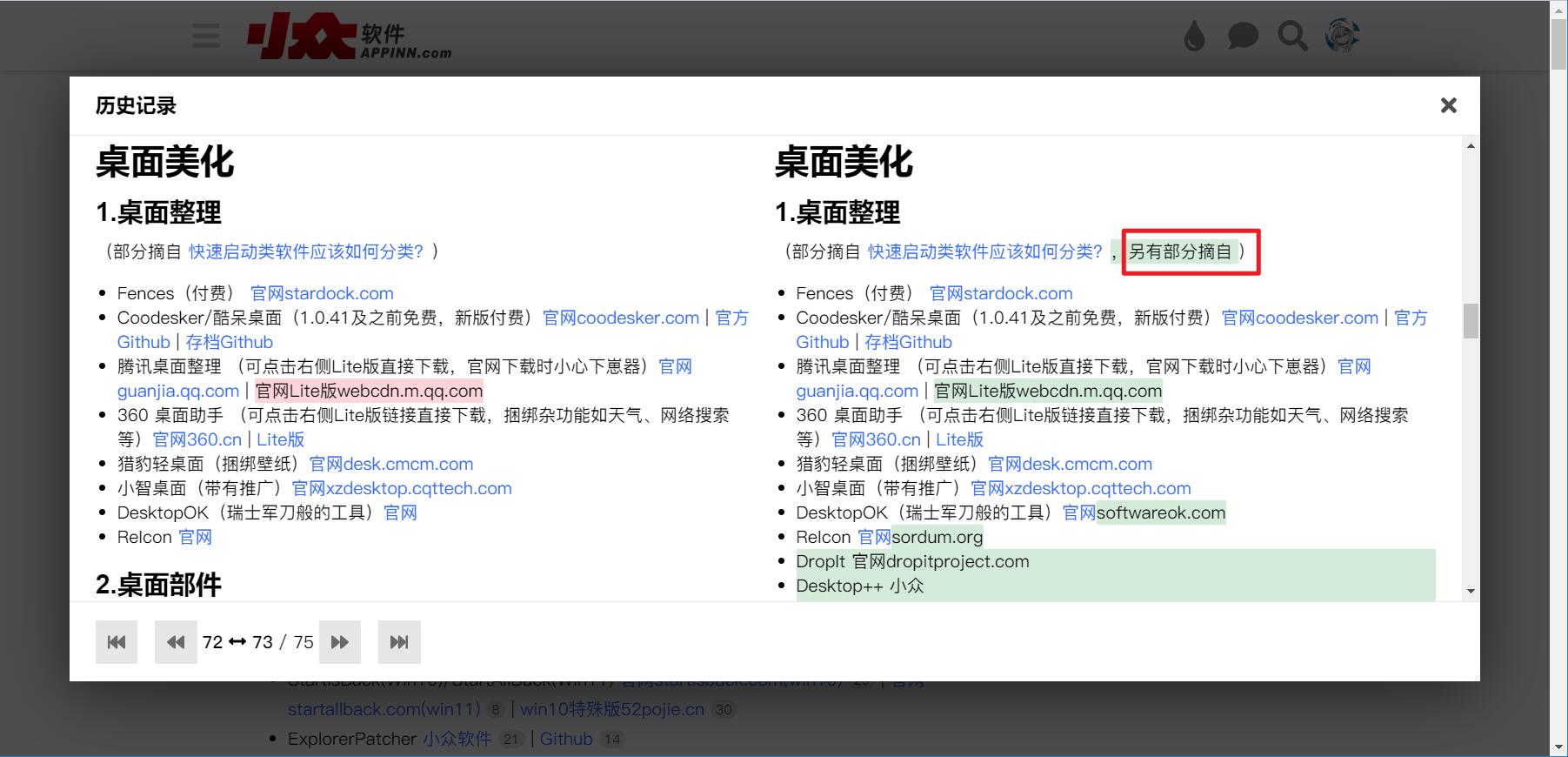Open the chat bubble icon
1568x757 pixels.
pos(1243,37)
